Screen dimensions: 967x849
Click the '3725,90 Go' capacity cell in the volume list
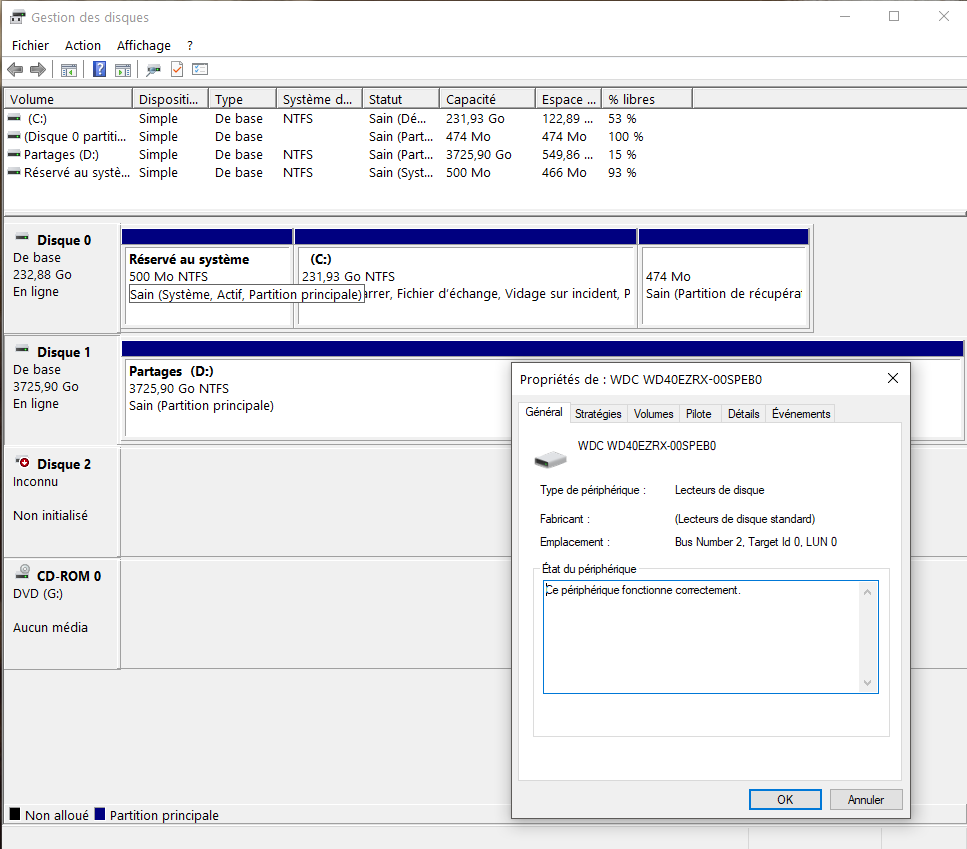point(479,155)
